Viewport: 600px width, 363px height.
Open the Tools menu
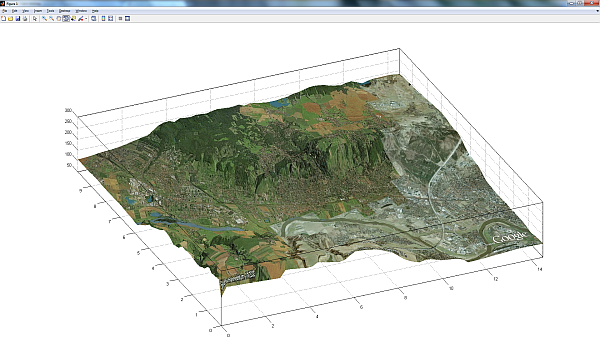pyautogui.click(x=51, y=11)
